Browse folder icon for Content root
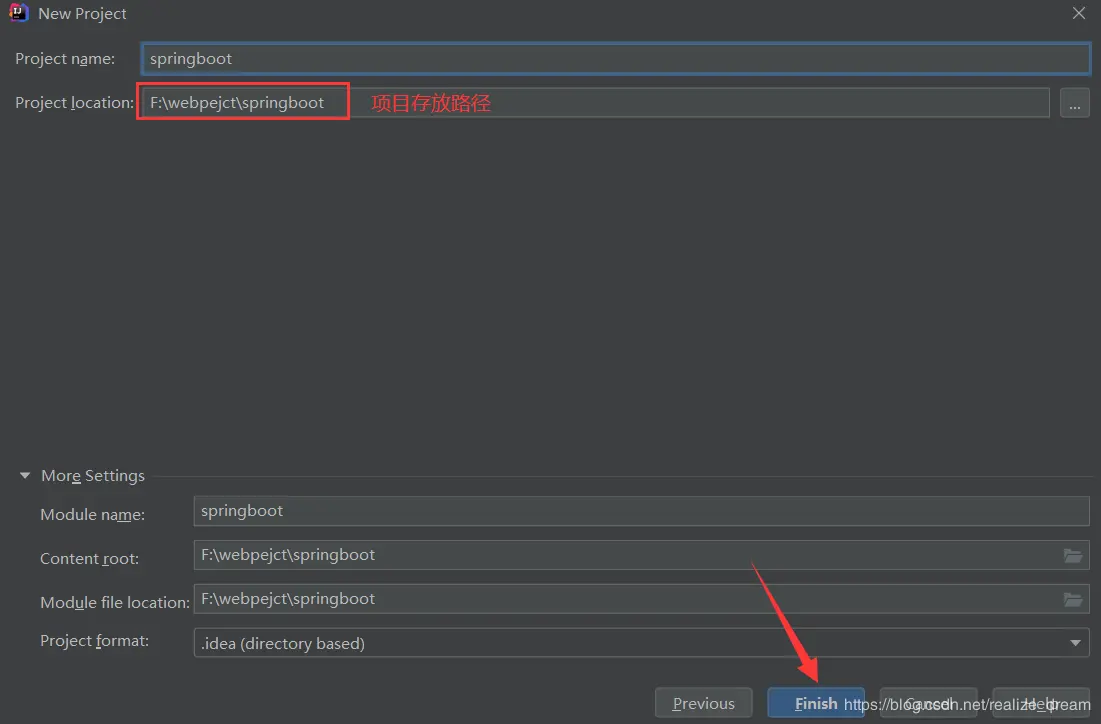The image size is (1101, 724). pos(1072,555)
